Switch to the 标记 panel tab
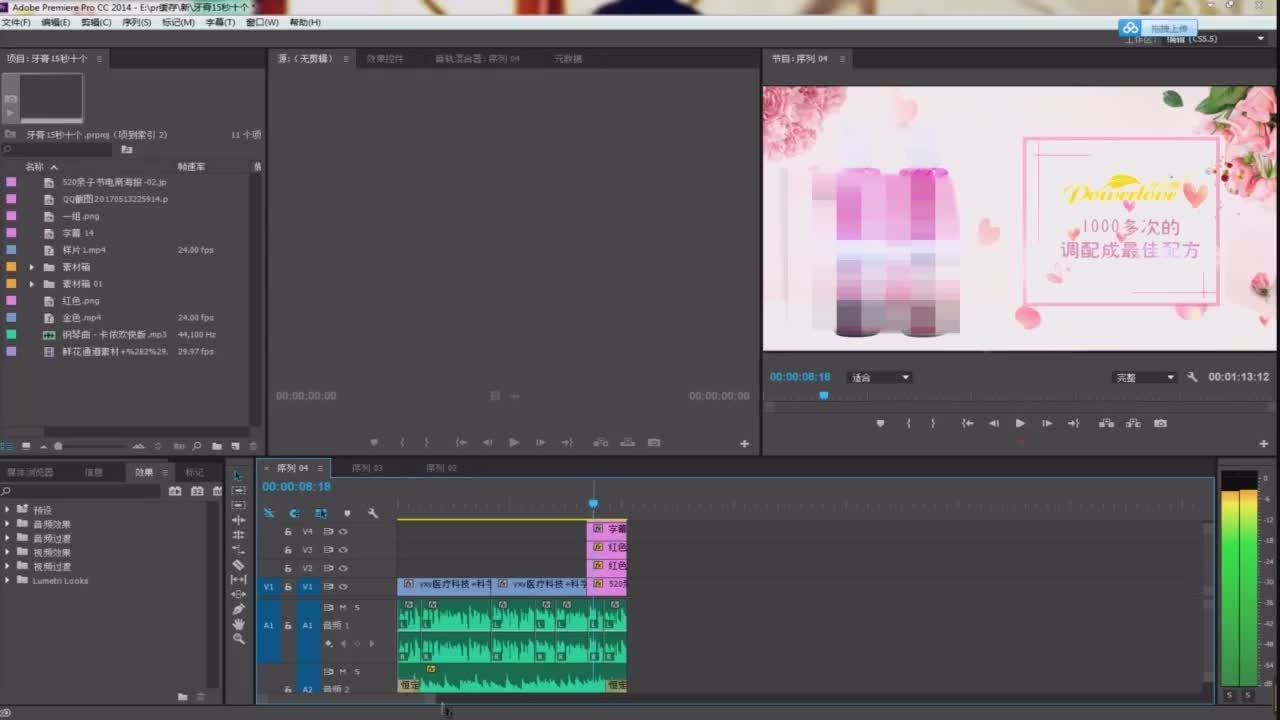 coord(194,472)
